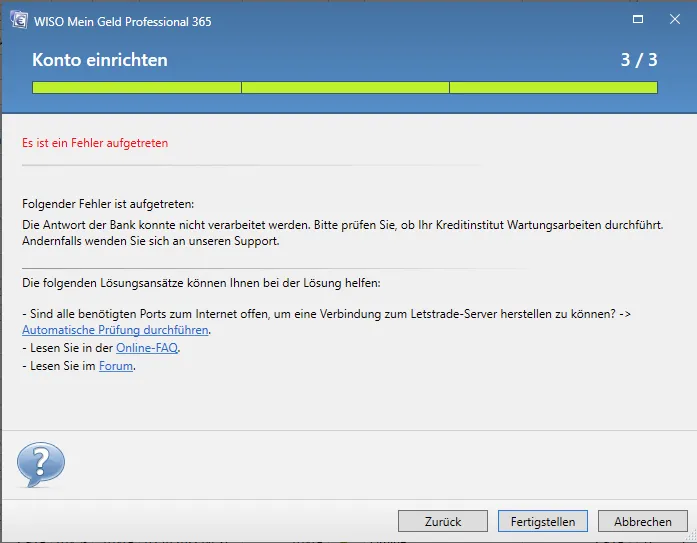Open the 'Automatische Prüfung durchführen' link

tap(115, 330)
